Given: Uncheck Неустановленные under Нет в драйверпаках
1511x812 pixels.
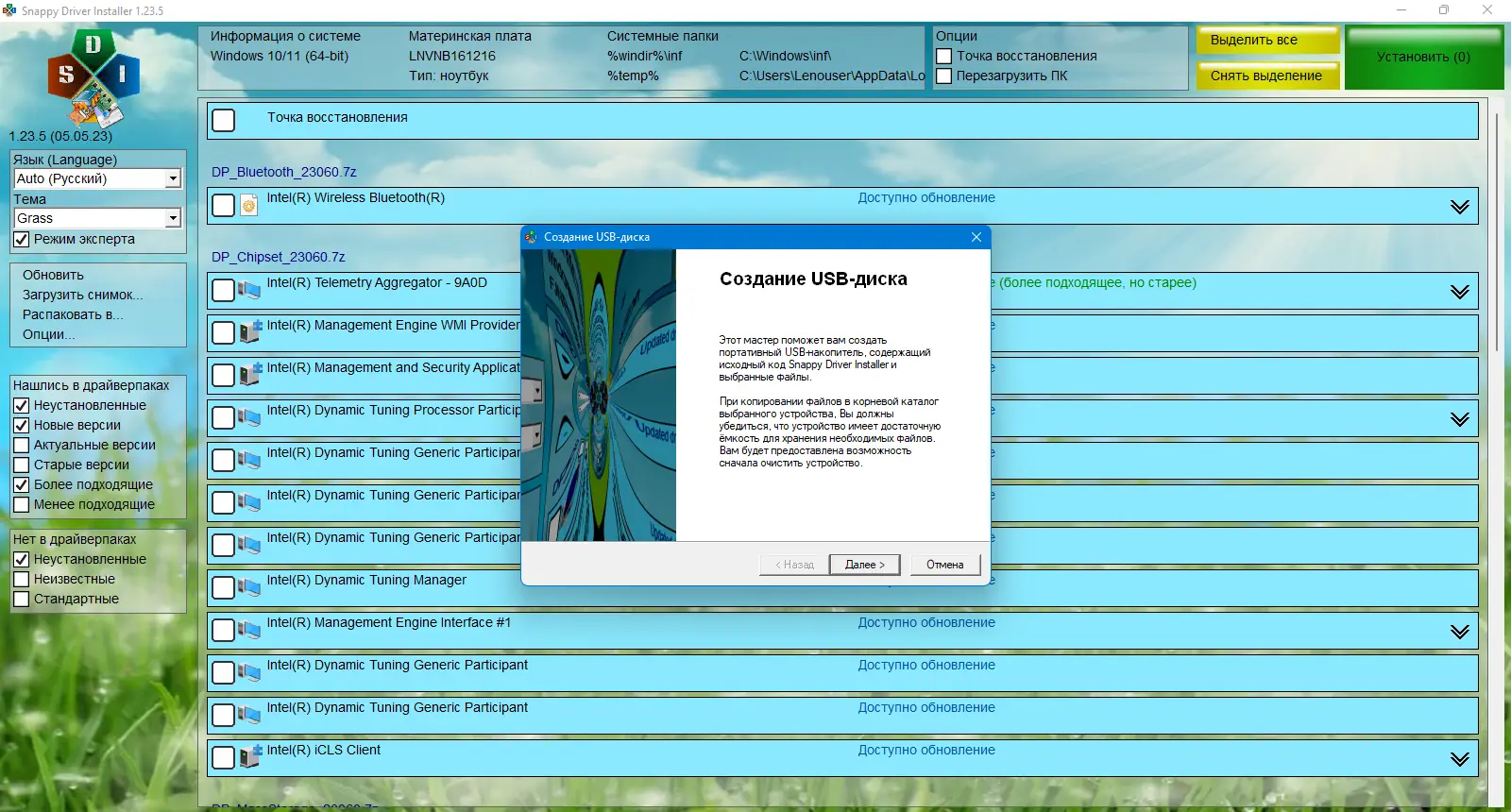Looking at the screenshot, I should 21,560.
